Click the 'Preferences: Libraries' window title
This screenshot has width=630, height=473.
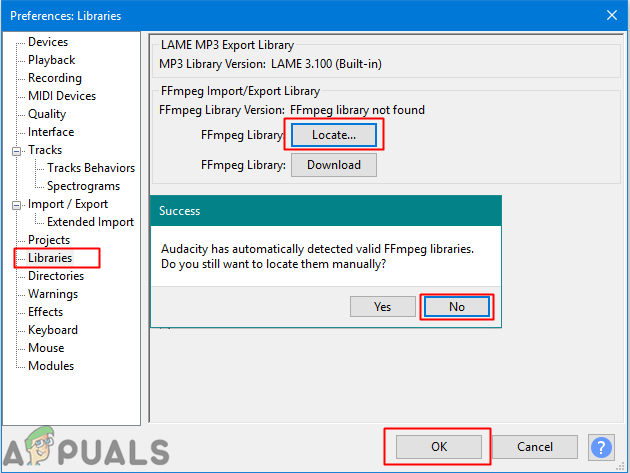tap(65, 16)
